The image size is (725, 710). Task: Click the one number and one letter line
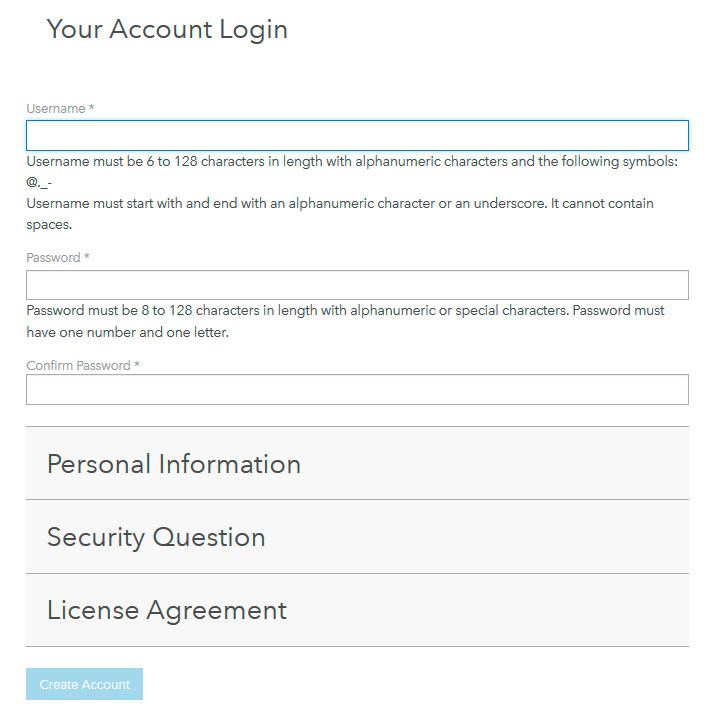click(128, 332)
